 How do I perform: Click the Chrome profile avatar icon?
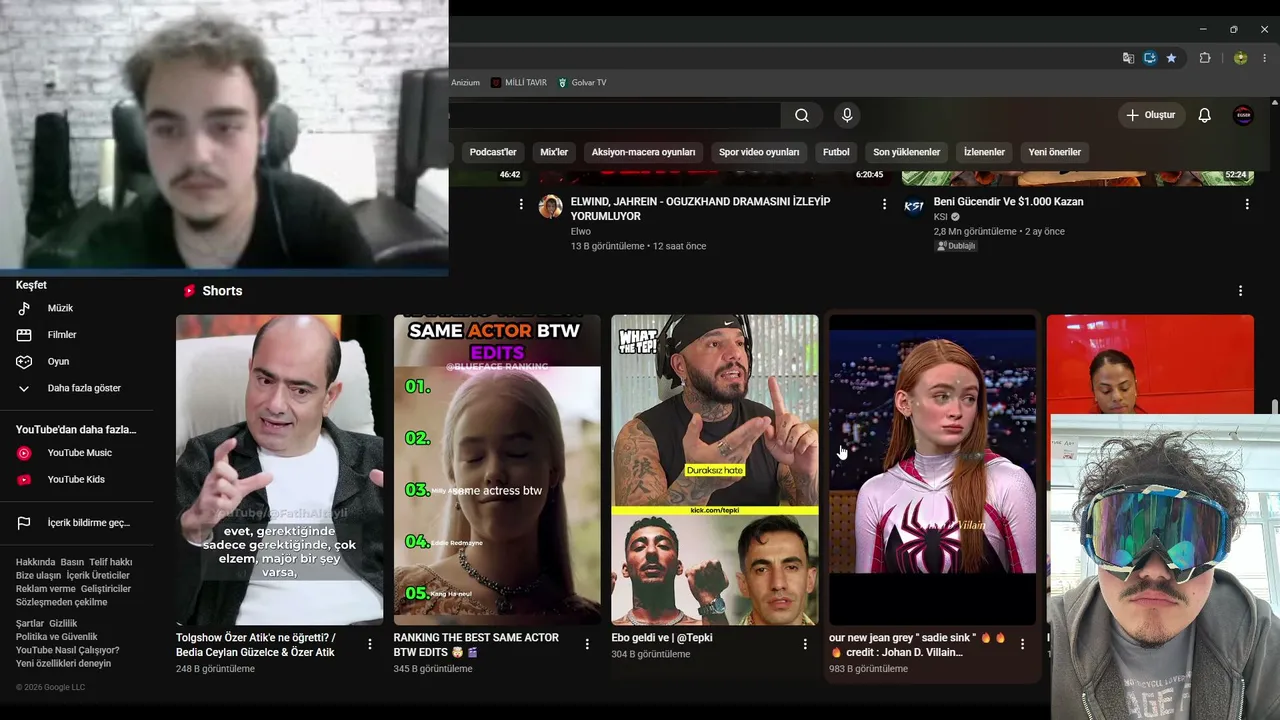tap(1240, 58)
